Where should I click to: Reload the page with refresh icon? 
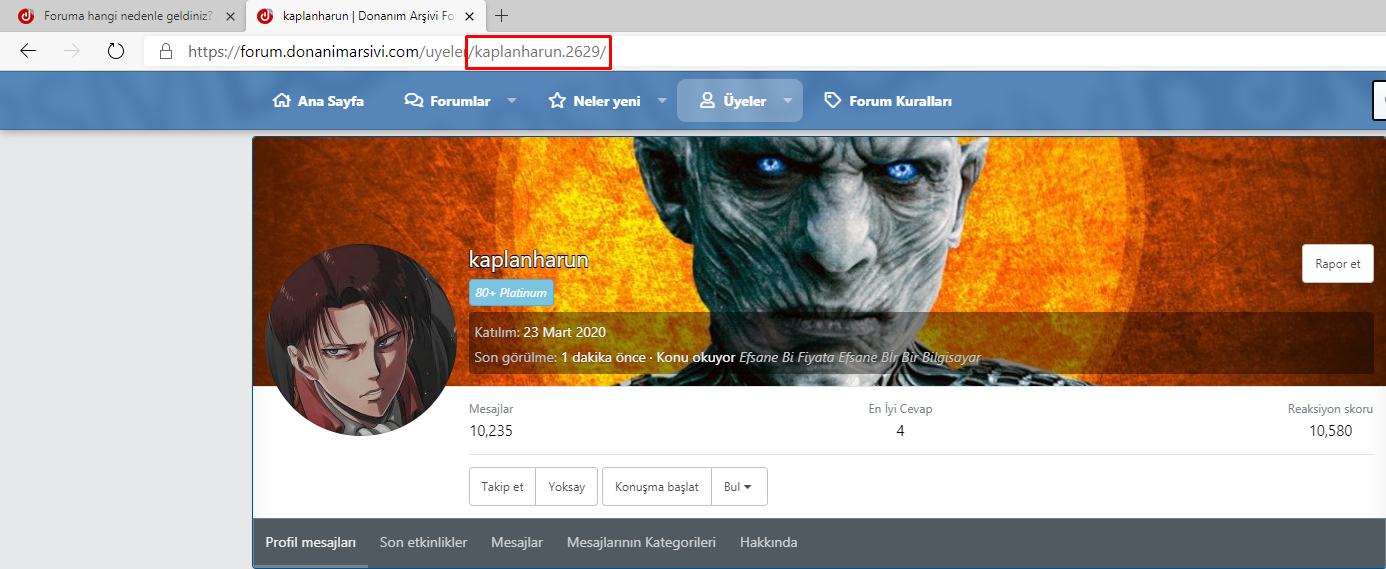[115, 51]
